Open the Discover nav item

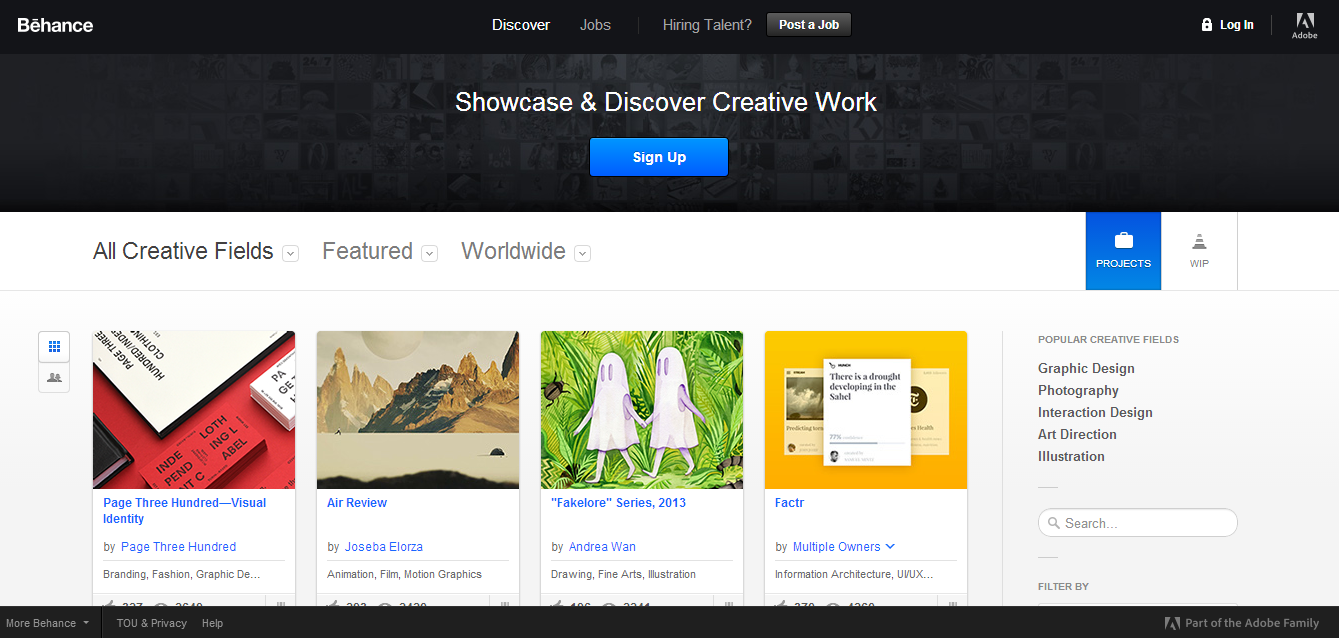tap(521, 25)
